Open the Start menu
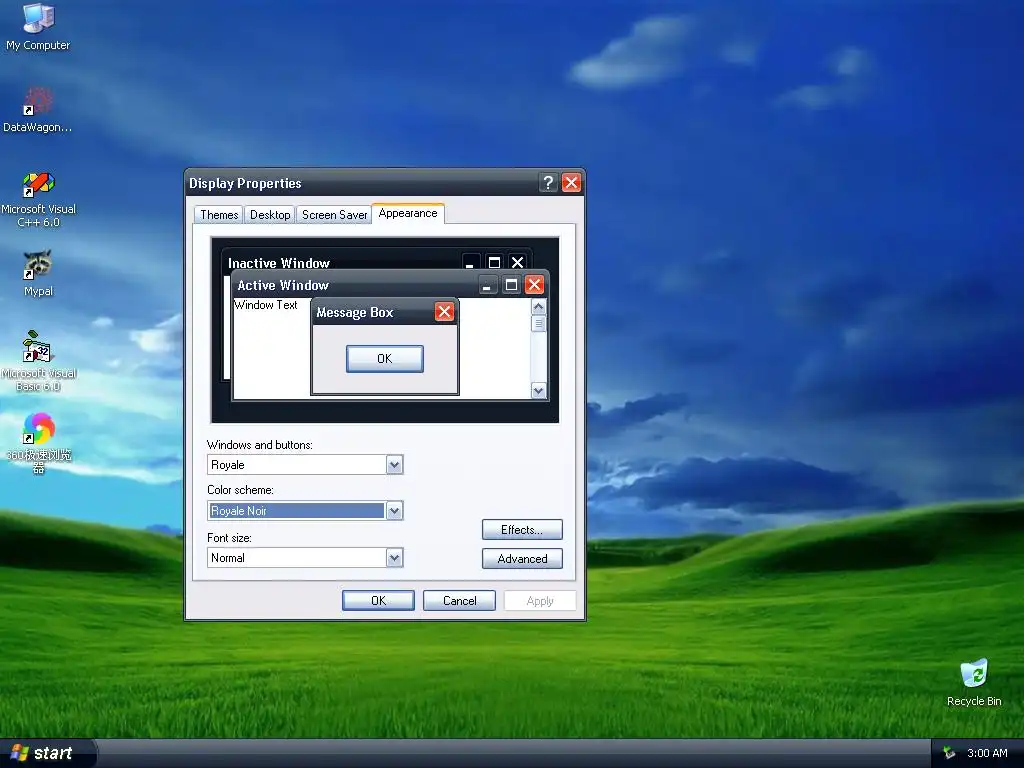Viewport: 1024px width, 768px height. [x=47, y=753]
